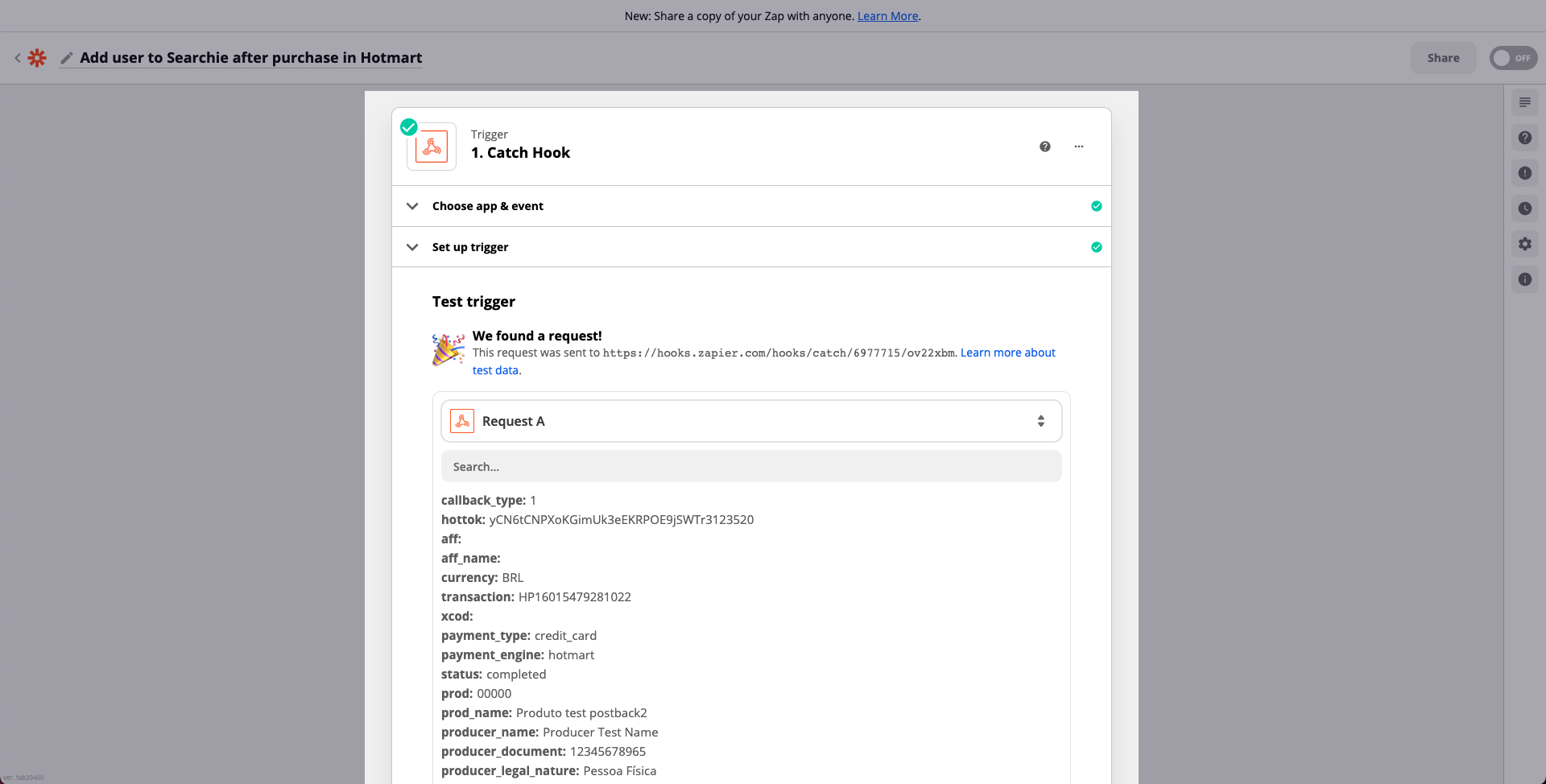Click green check on Set up trigger

(x=1096, y=247)
